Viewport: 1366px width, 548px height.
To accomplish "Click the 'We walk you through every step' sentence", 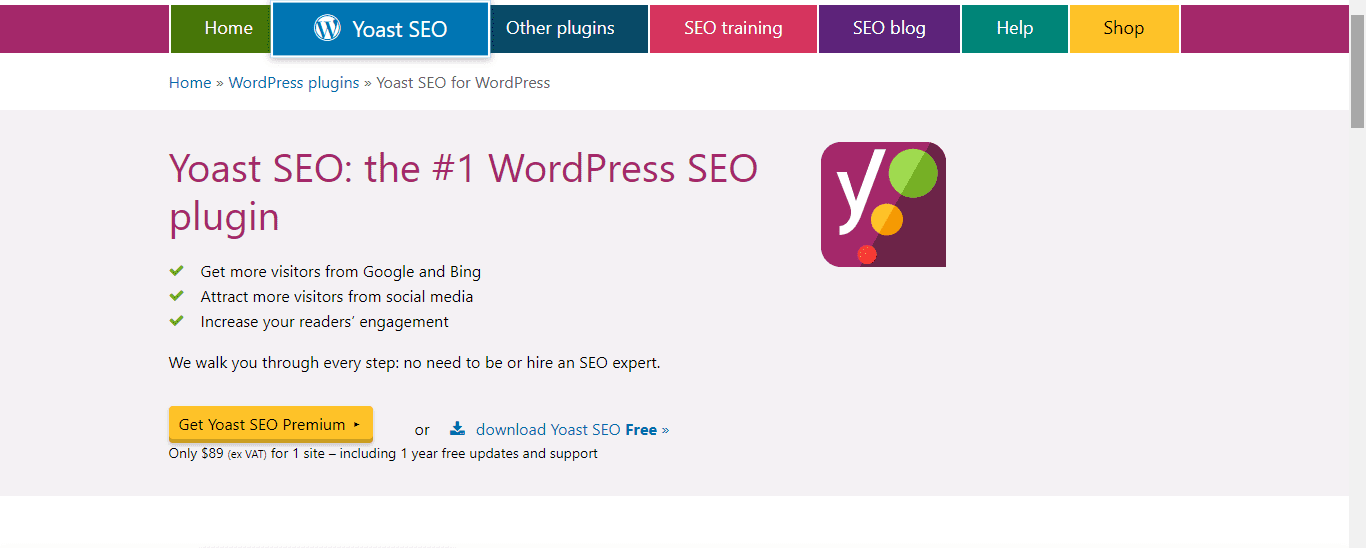I will 415,363.
